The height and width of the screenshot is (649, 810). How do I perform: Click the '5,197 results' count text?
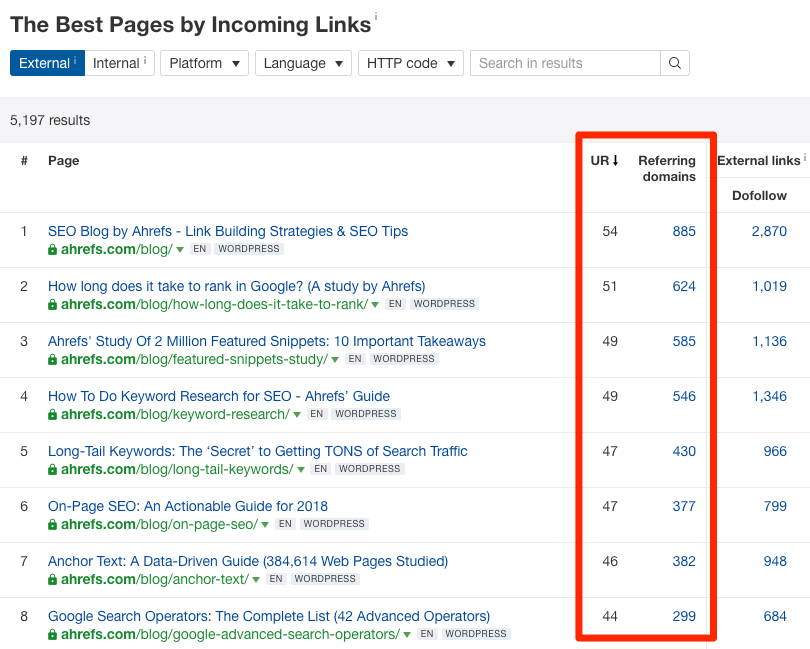pos(50,120)
